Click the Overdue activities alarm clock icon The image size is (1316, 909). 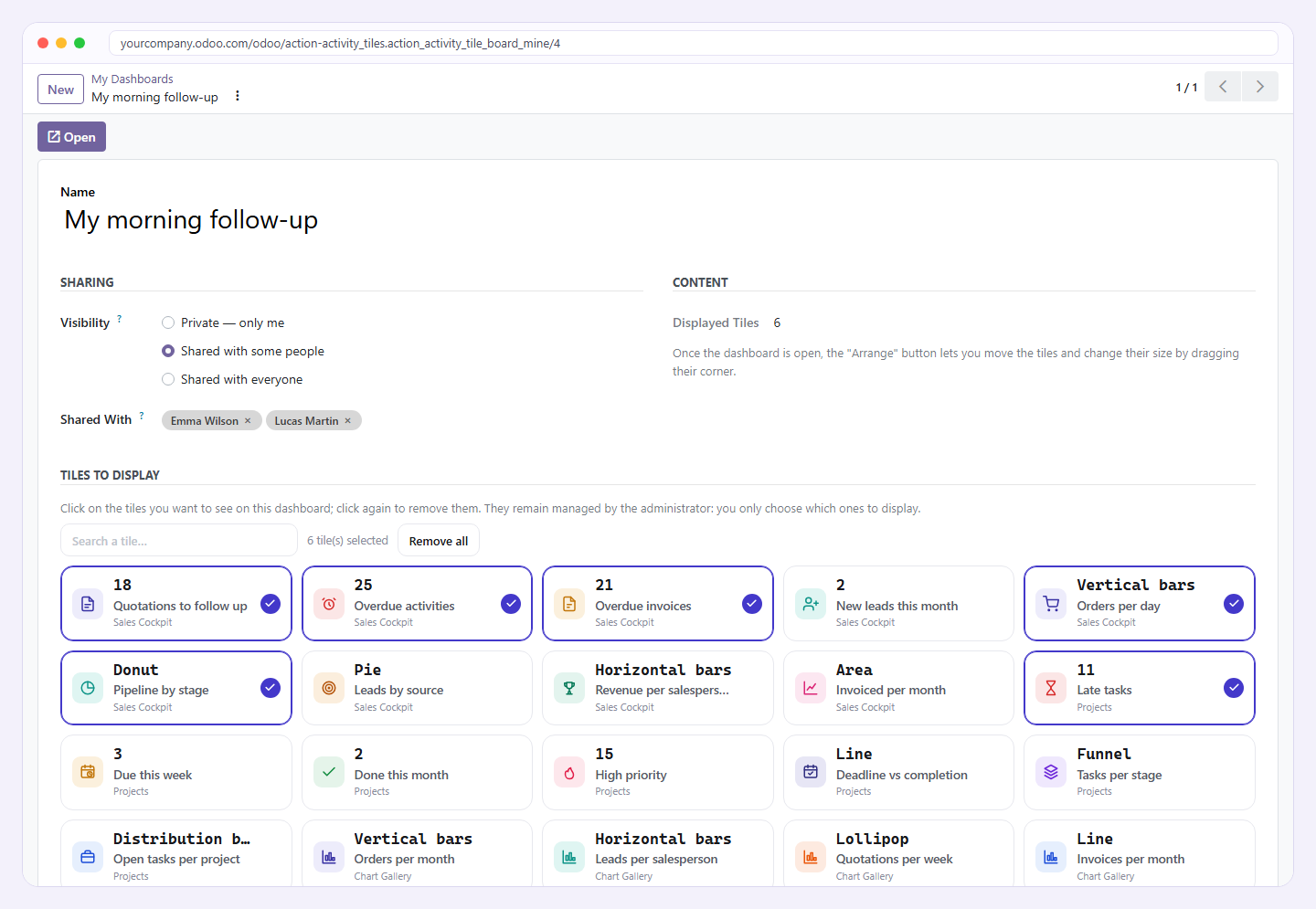point(329,604)
